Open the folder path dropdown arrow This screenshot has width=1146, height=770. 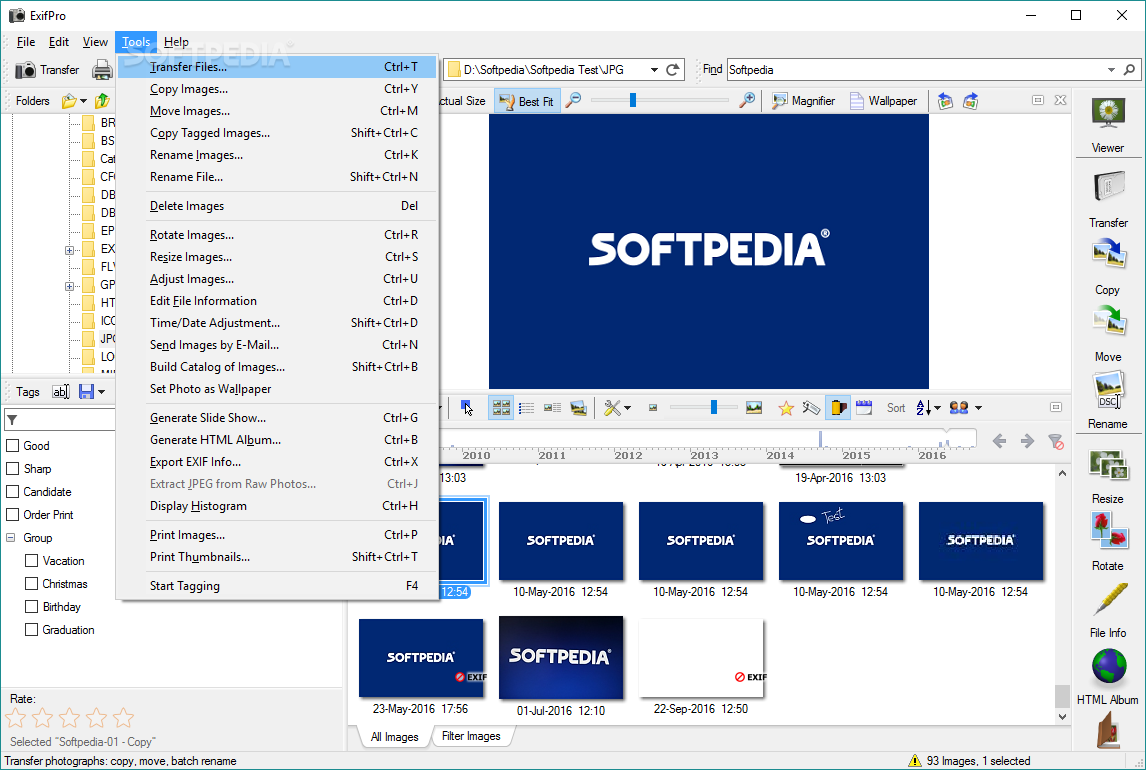coord(654,70)
